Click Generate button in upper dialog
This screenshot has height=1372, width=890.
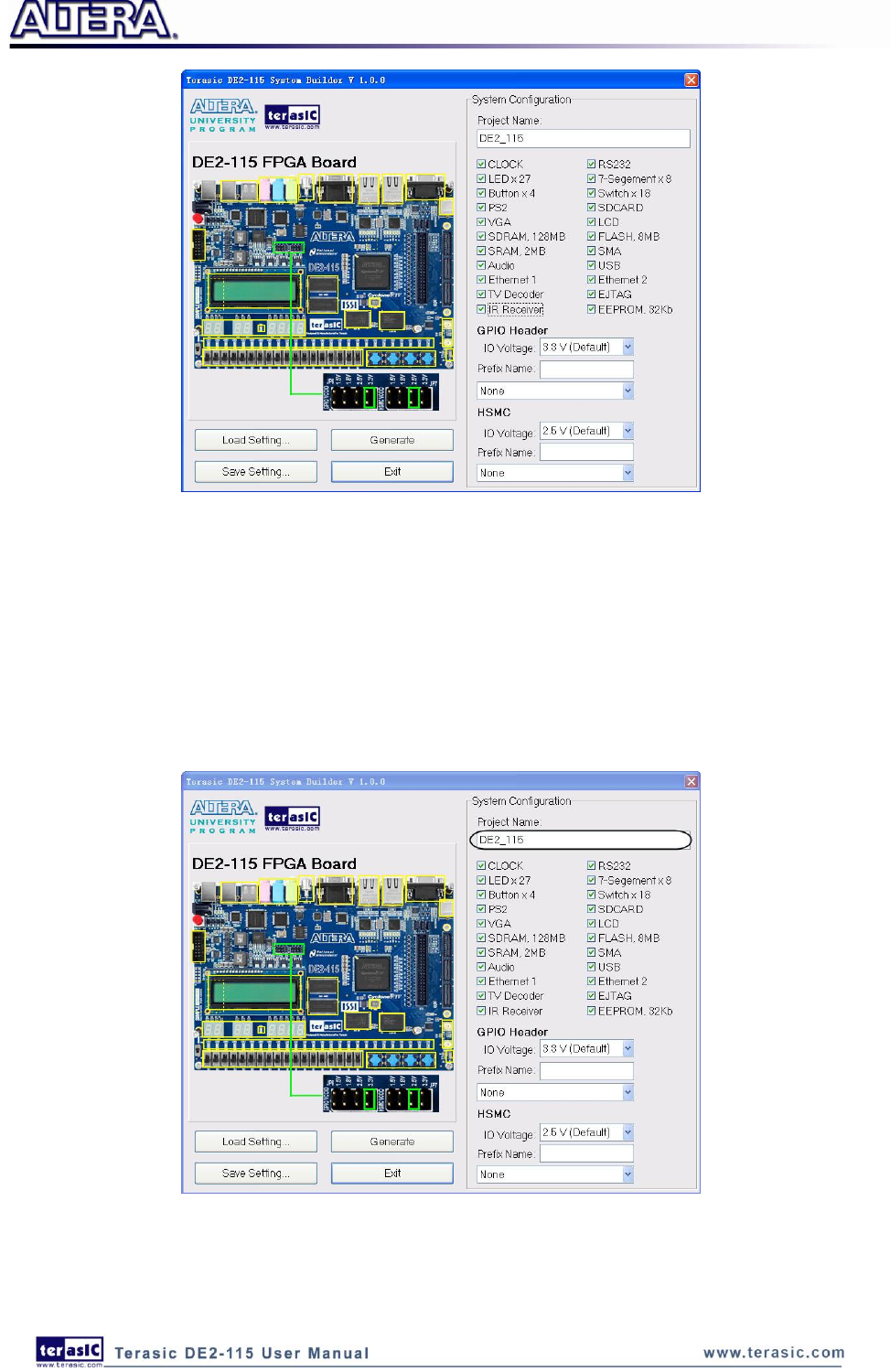[392, 440]
